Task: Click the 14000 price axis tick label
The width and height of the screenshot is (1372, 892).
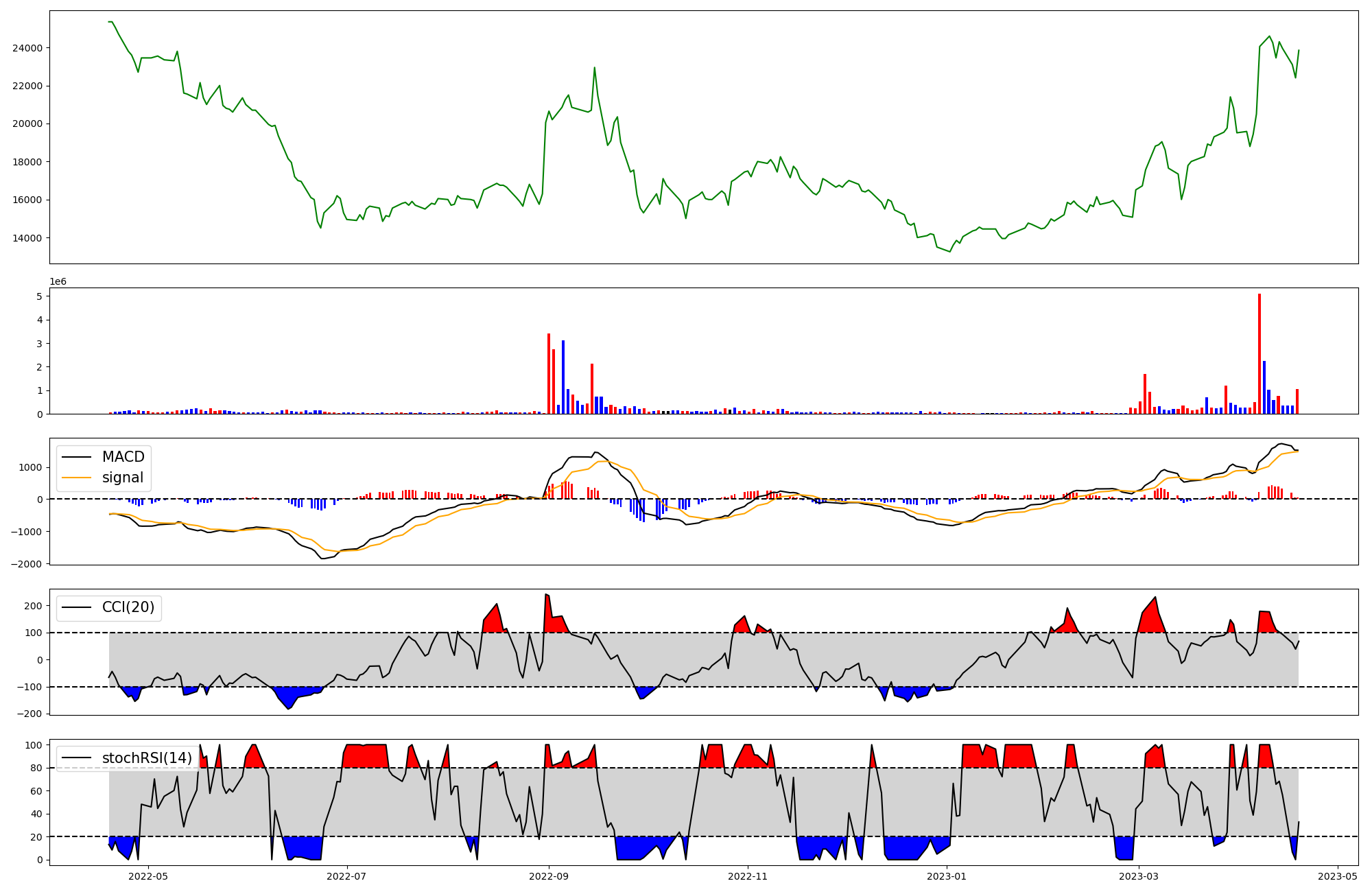Action: tap(27, 238)
